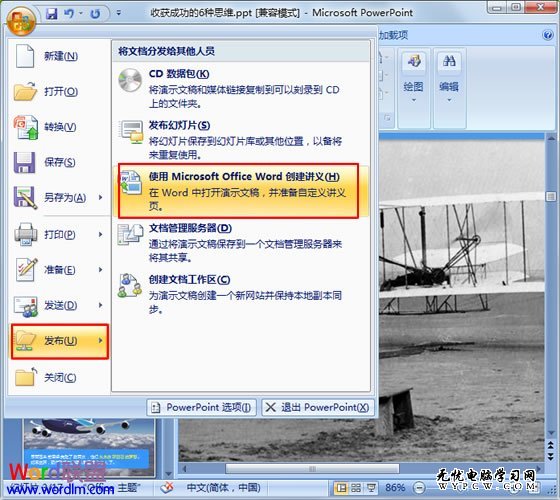Click the printer icon for Print
Viewport: 560px width, 500px height.
coord(25,234)
